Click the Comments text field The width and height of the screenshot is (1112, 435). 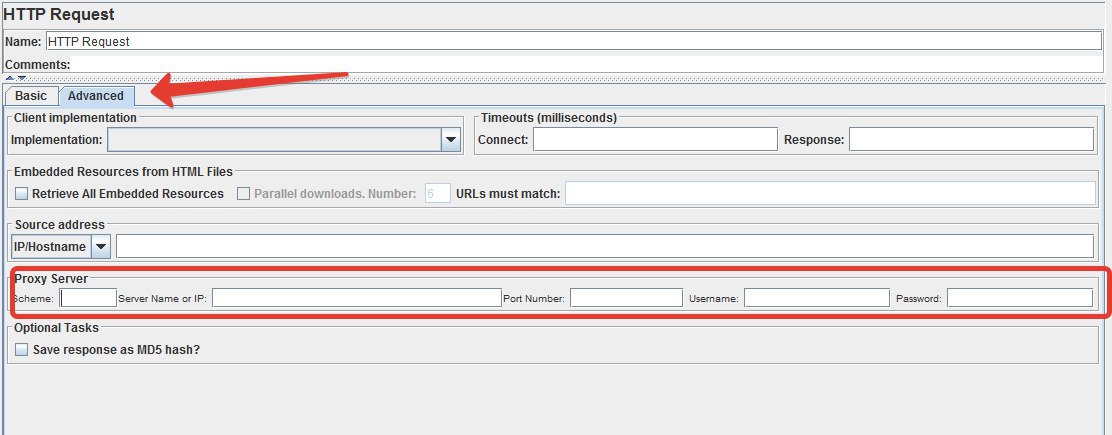(587, 65)
